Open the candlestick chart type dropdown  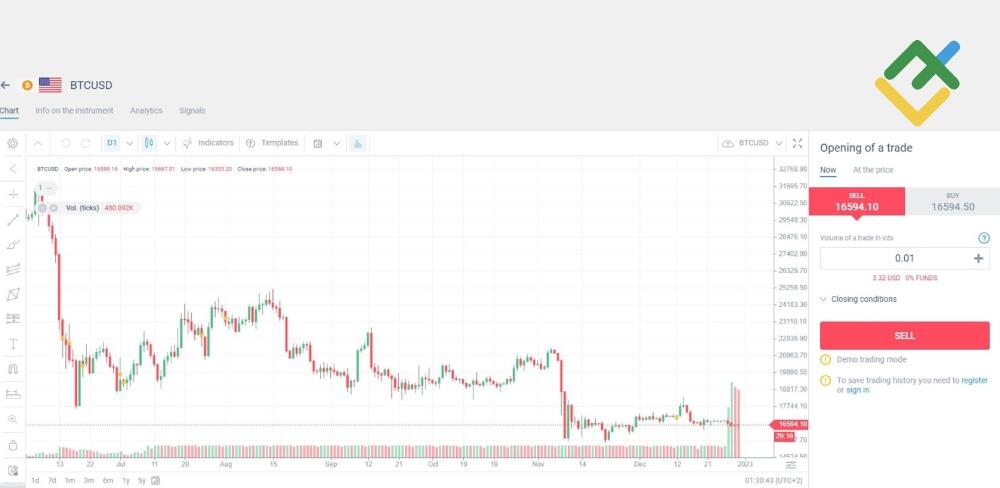(x=157, y=143)
